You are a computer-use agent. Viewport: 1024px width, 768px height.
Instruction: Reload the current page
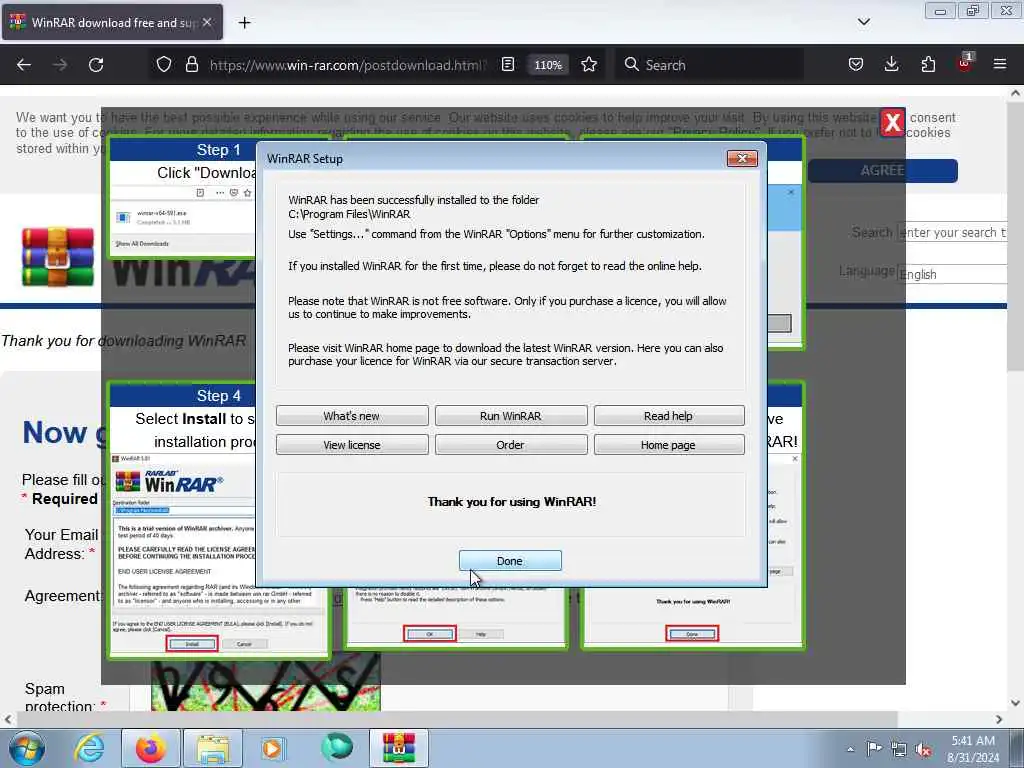pyautogui.click(x=96, y=65)
